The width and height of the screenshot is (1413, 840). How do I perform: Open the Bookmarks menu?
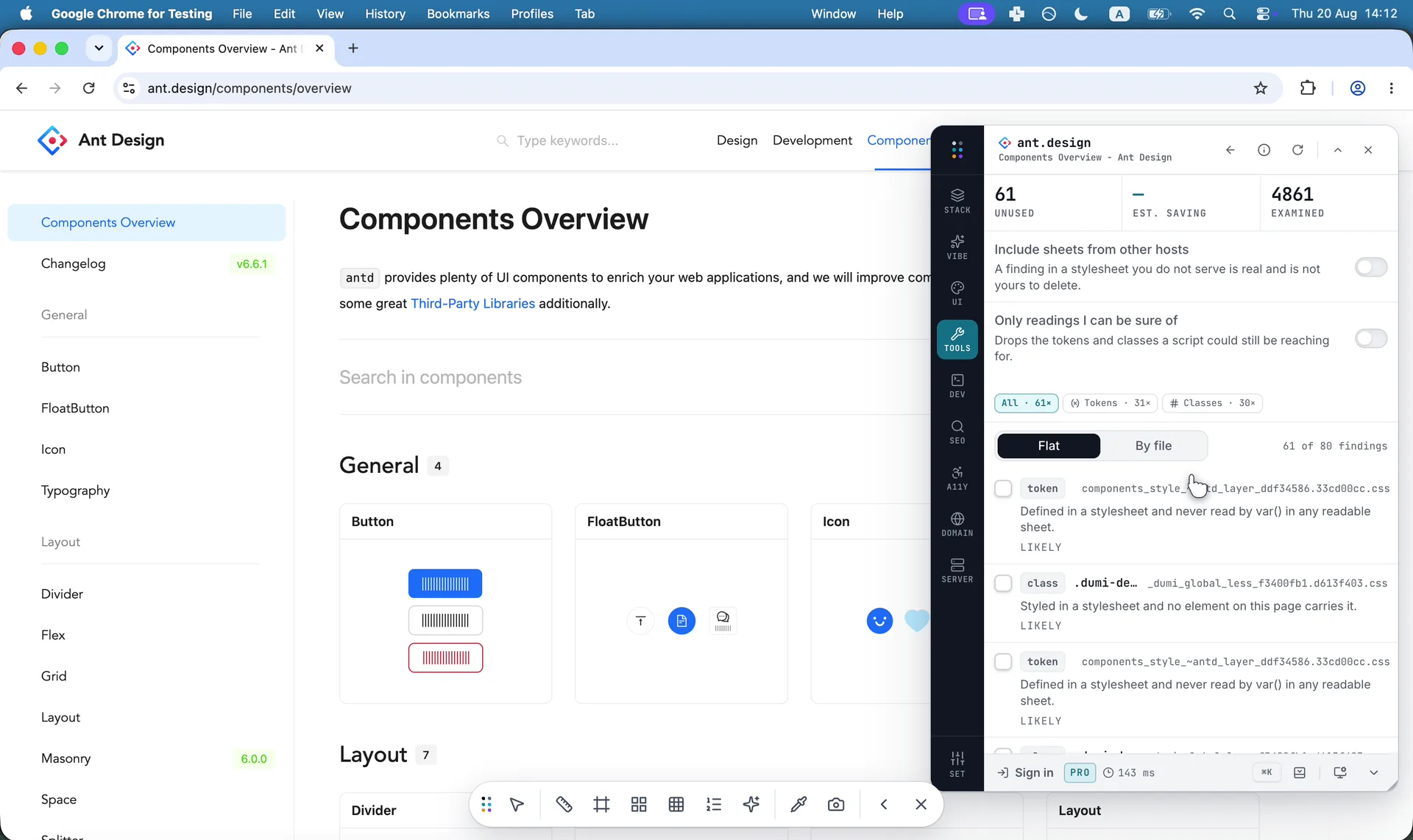click(x=458, y=13)
